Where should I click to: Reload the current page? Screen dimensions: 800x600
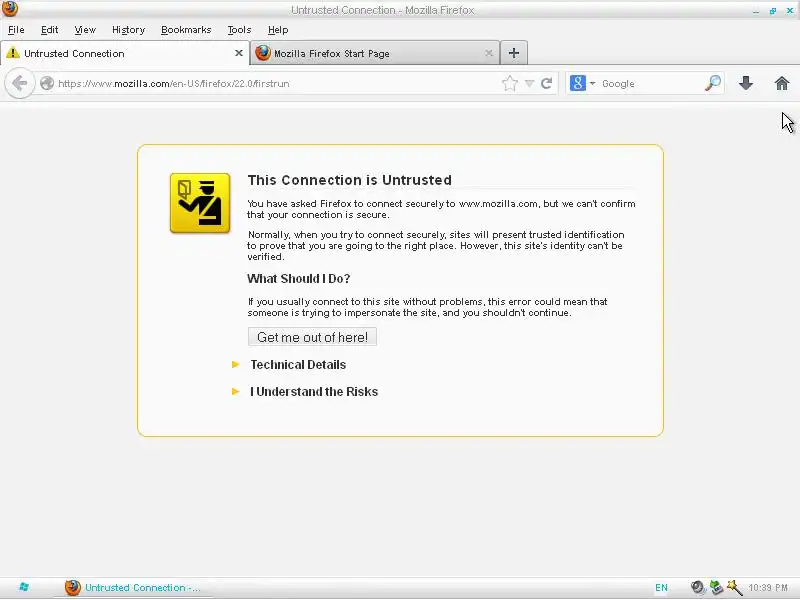546,83
